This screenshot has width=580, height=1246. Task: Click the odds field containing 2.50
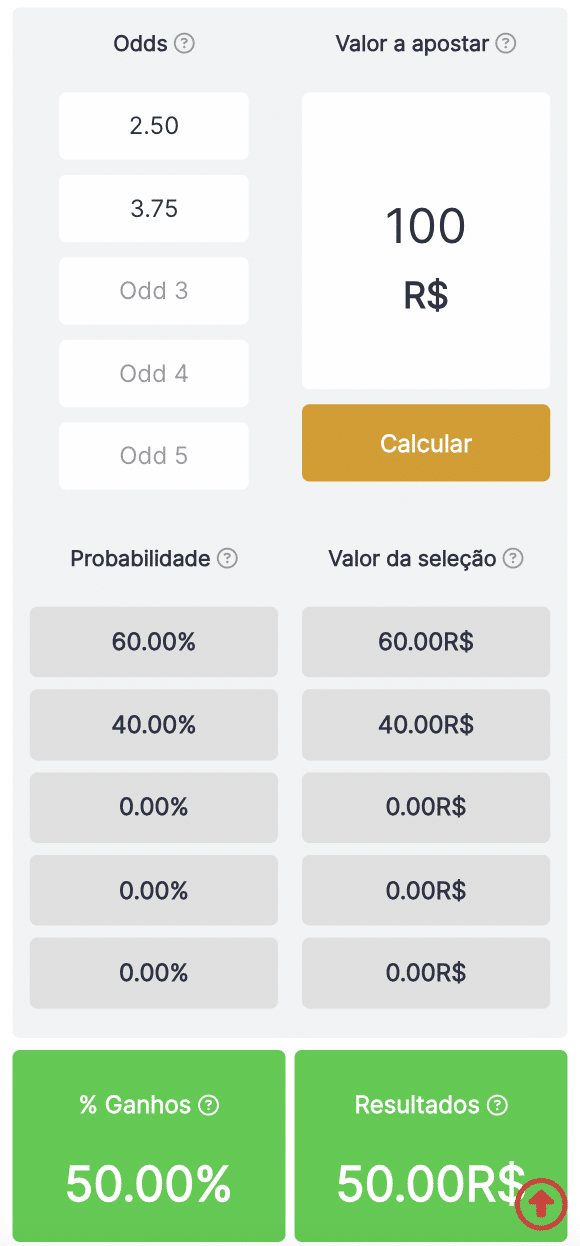pyautogui.click(x=153, y=126)
